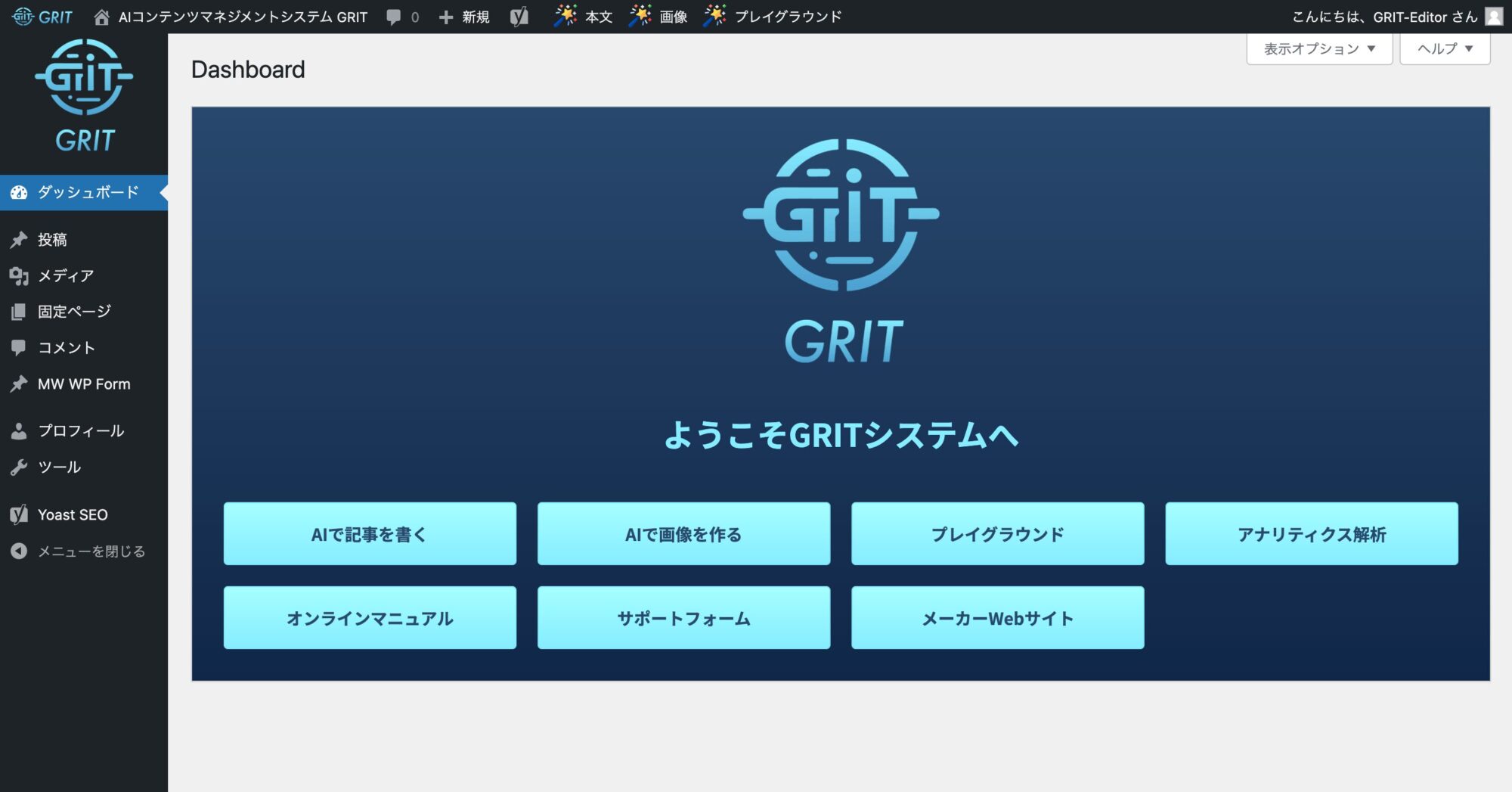Click the AIで記事を書く button
The image size is (1512, 792).
tap(370, 534)
